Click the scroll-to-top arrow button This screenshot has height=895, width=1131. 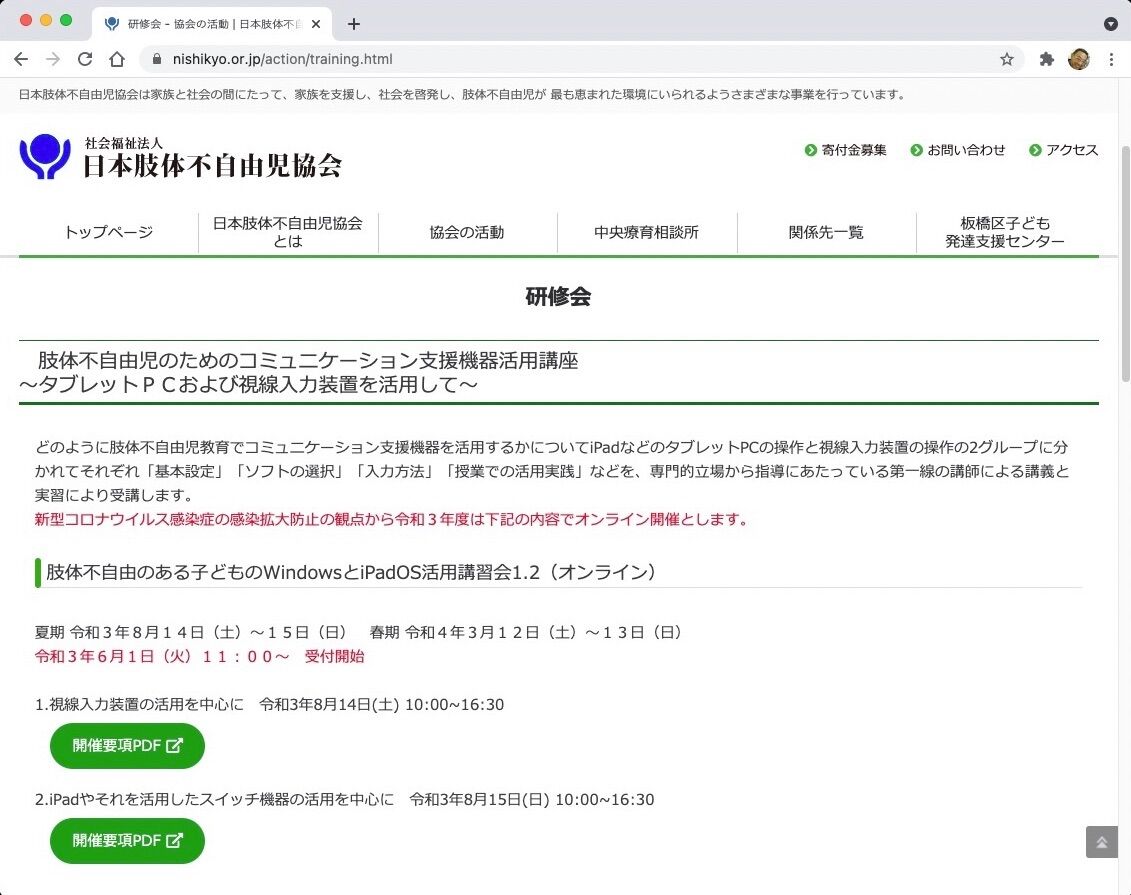pyautogui.click(x=1101, y=842)
